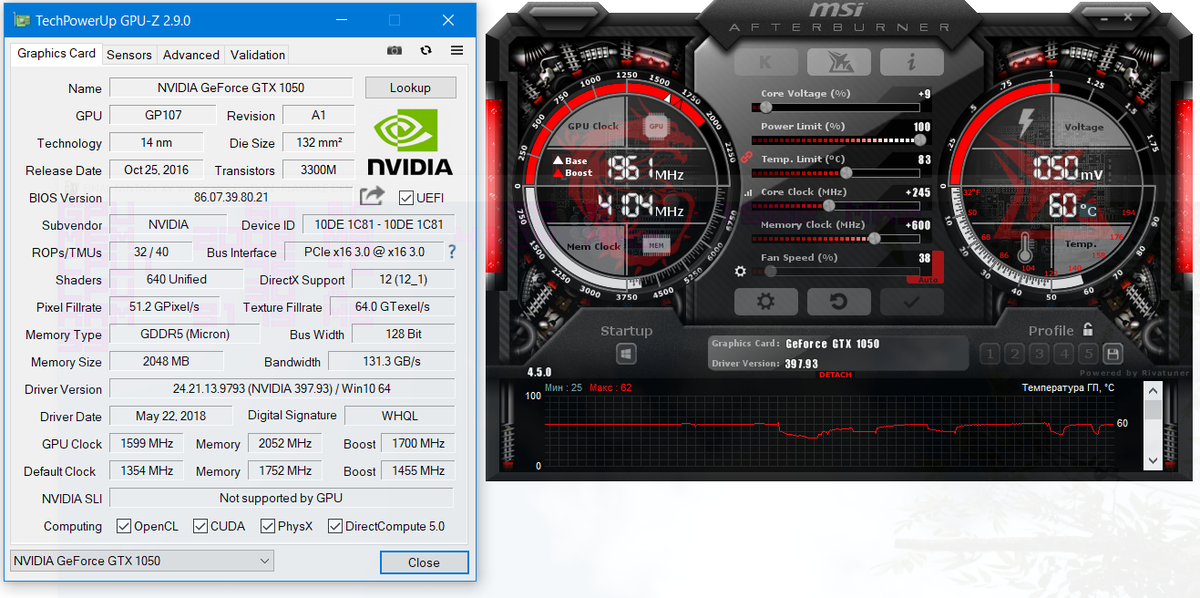1200x598 pixels.
Task: Open the Core Clock curve editor icon
Action: [x=747, y=192]
